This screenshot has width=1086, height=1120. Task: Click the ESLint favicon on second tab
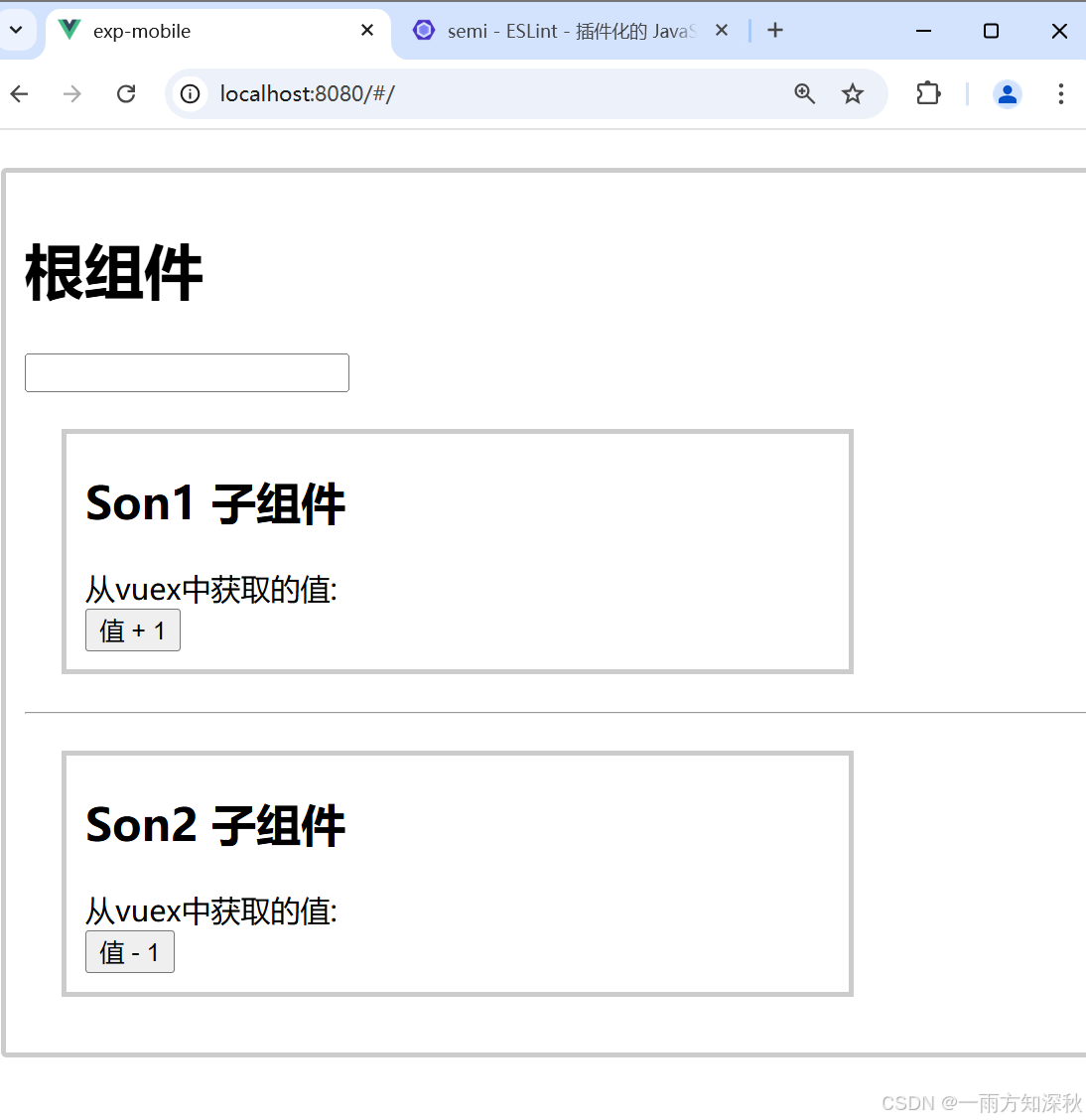[x=424, y=30]
